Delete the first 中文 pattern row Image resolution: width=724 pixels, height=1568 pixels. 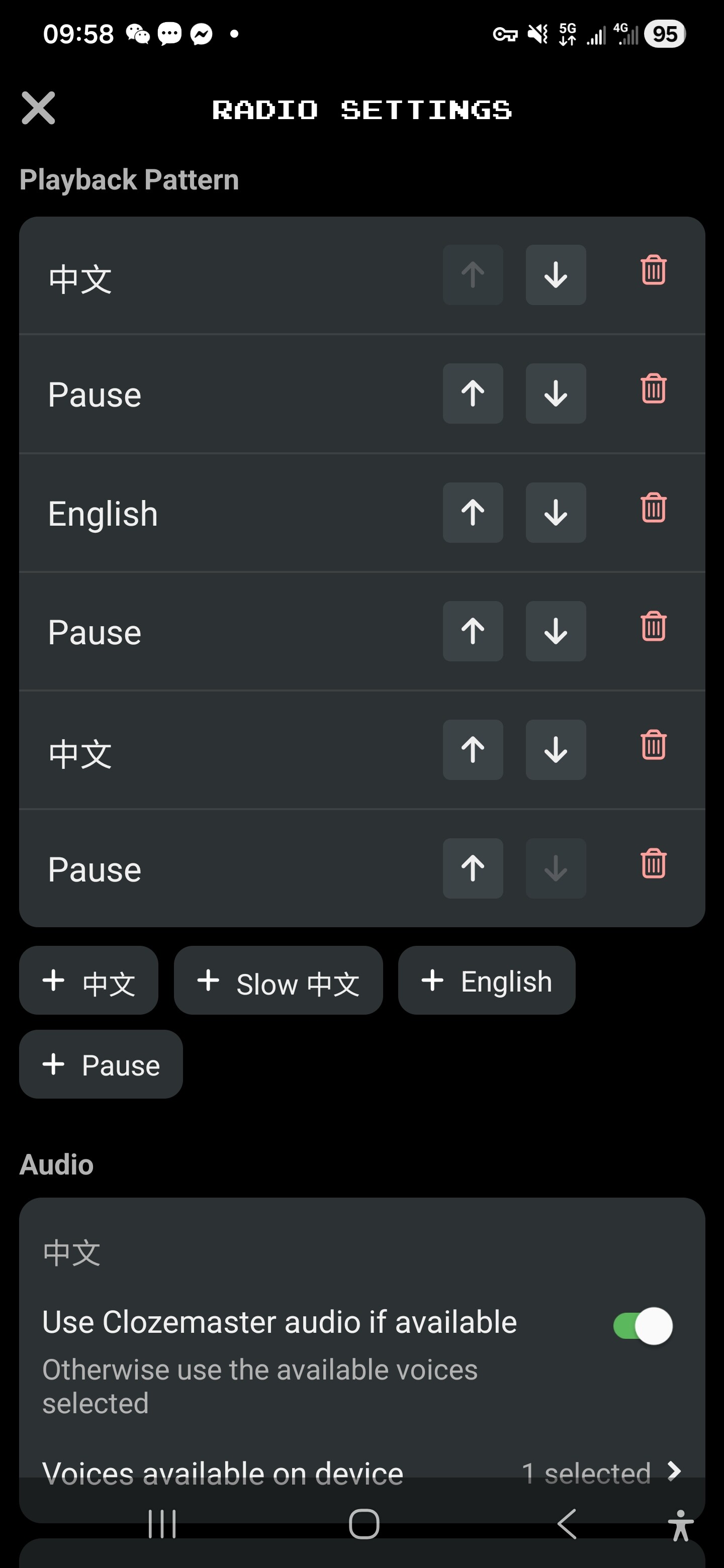[654, 270]
